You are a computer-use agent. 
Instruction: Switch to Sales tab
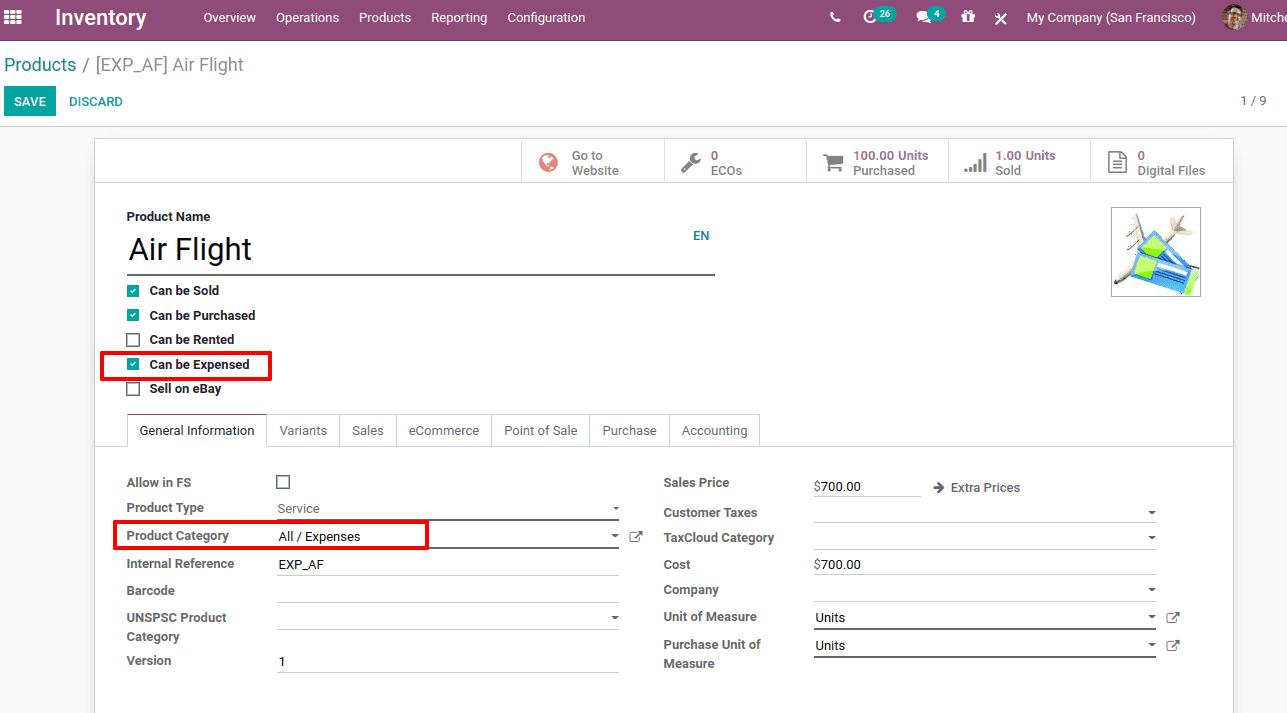tap(368, 431)
